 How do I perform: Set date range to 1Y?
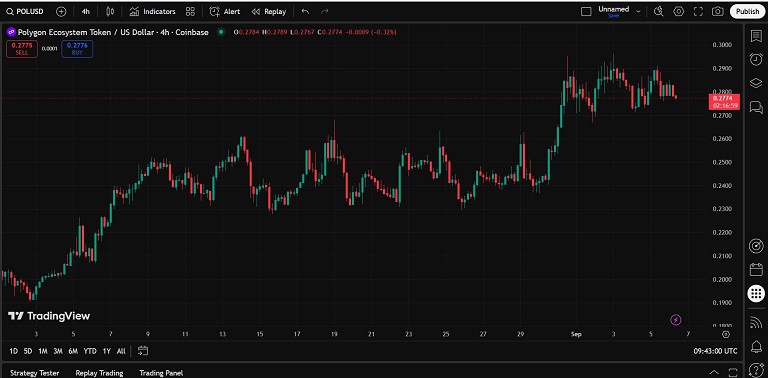click(106, 351)
